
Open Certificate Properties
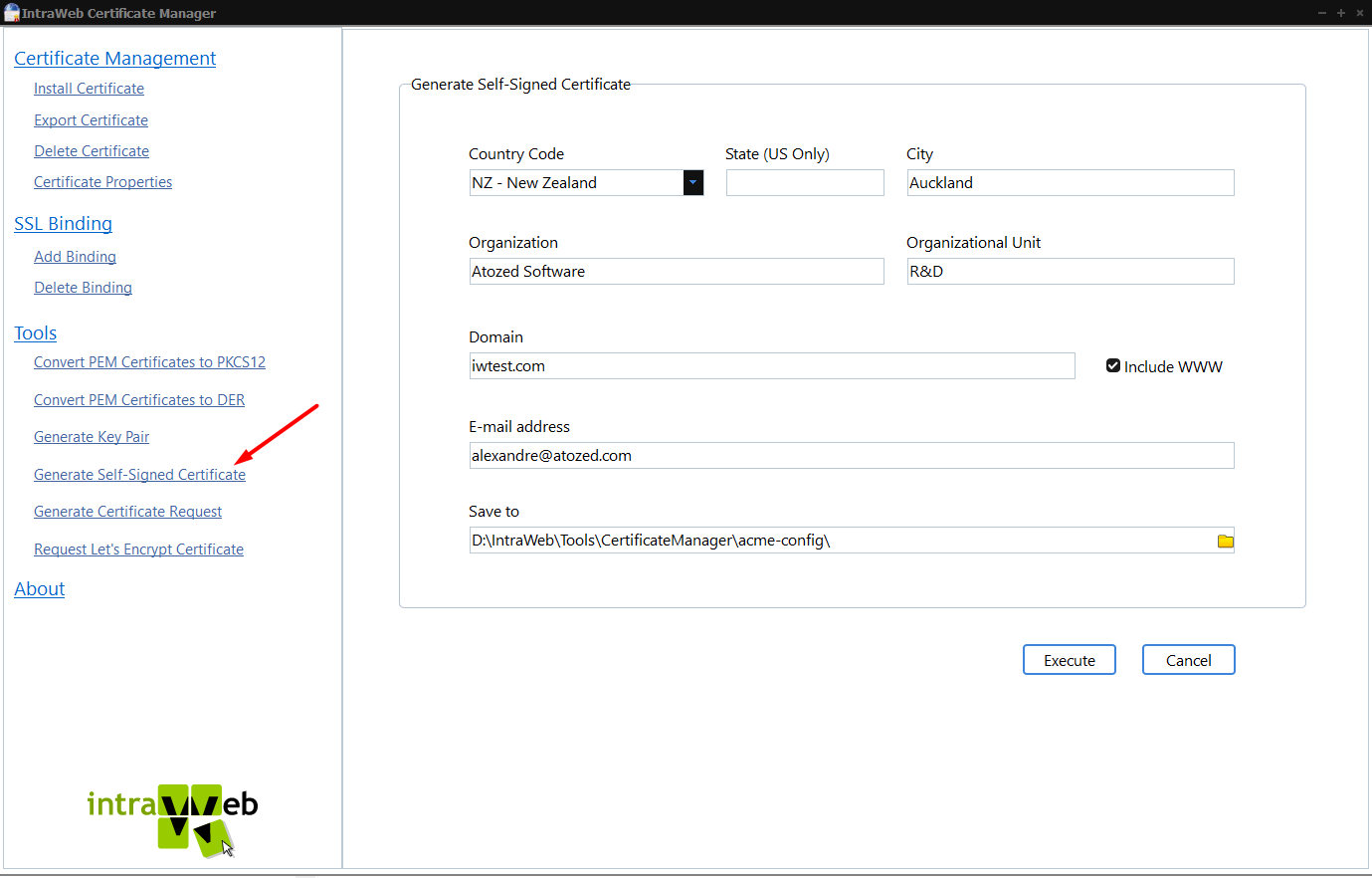[x=102, y=182]
